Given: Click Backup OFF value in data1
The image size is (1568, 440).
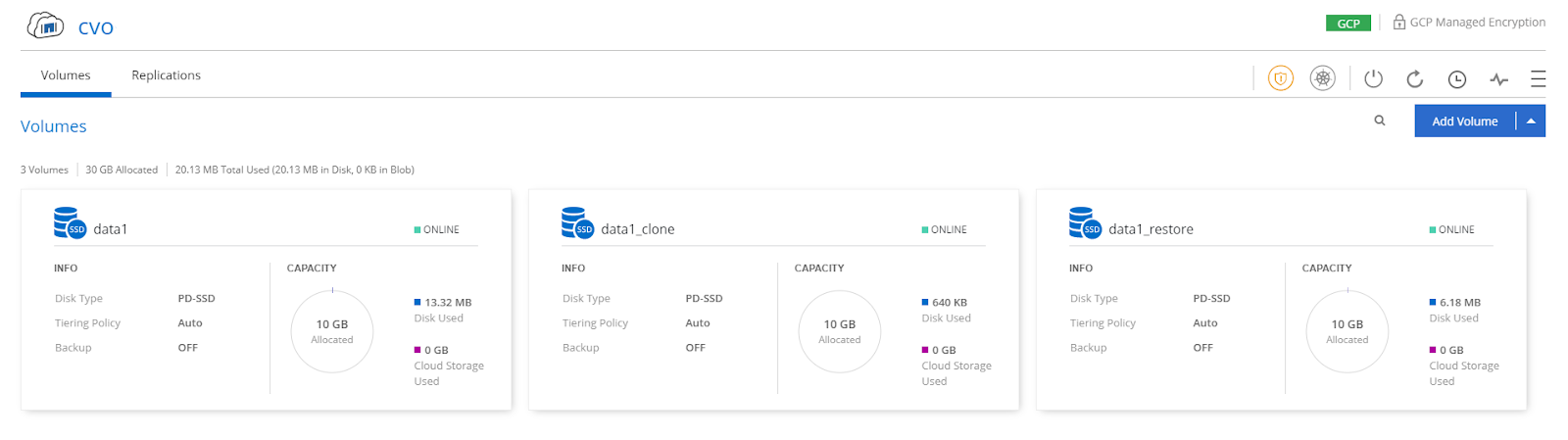Looking at the screenshot, I should tap(188, 348).
